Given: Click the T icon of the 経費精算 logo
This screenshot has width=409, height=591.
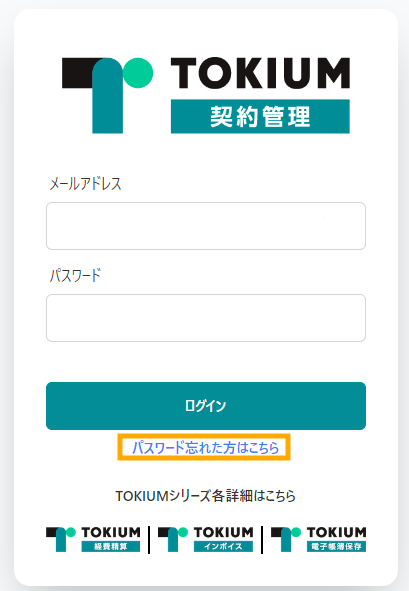Looking at the screenshot, I should click(61, 539).
